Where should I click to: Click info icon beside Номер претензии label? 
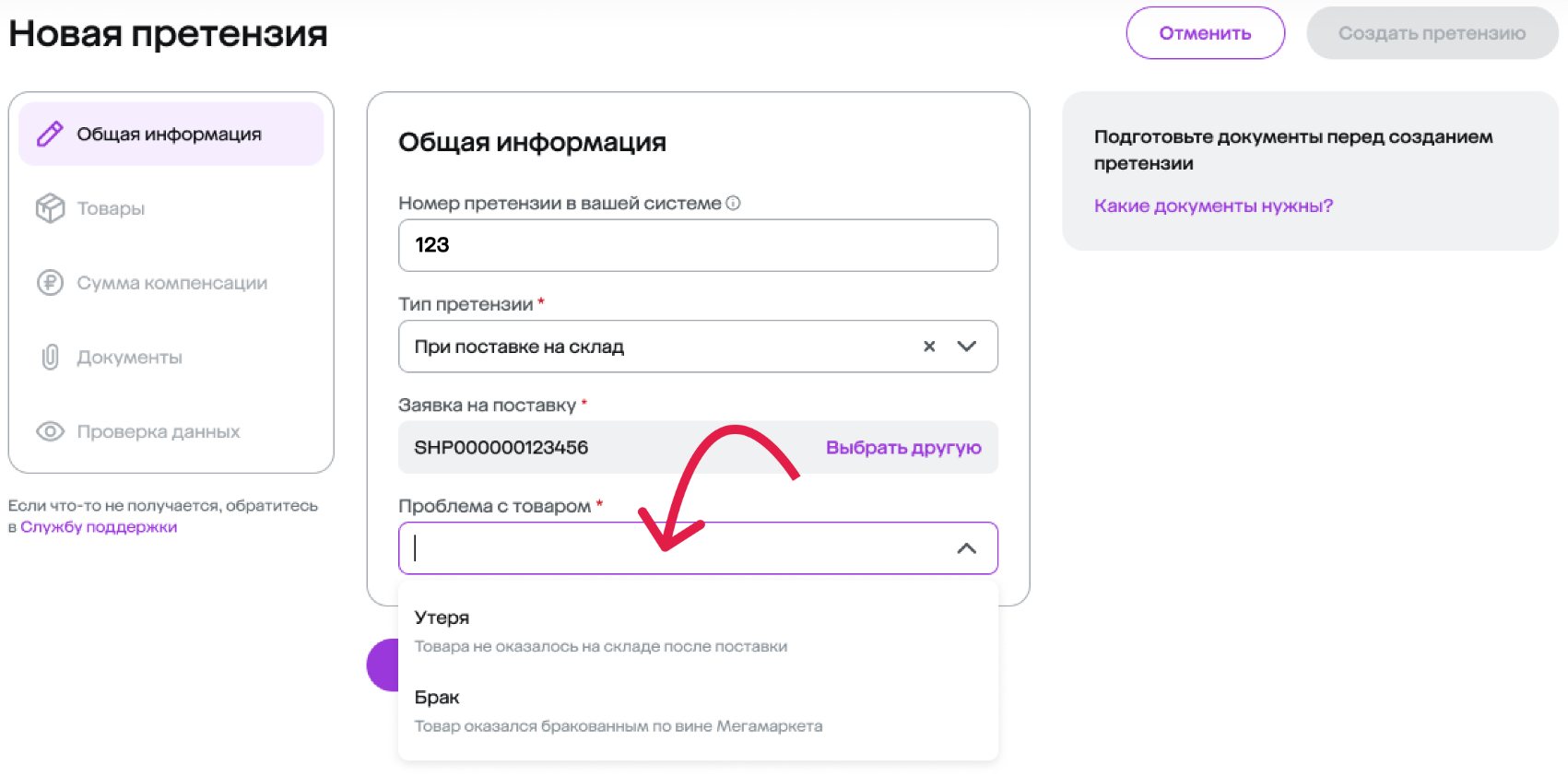pos(733,203)
